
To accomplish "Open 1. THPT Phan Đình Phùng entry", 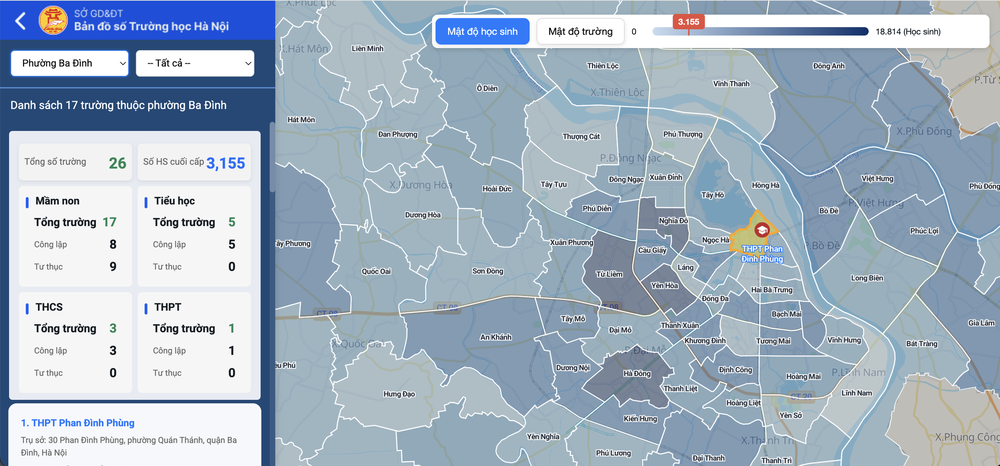I will (78, 423).
